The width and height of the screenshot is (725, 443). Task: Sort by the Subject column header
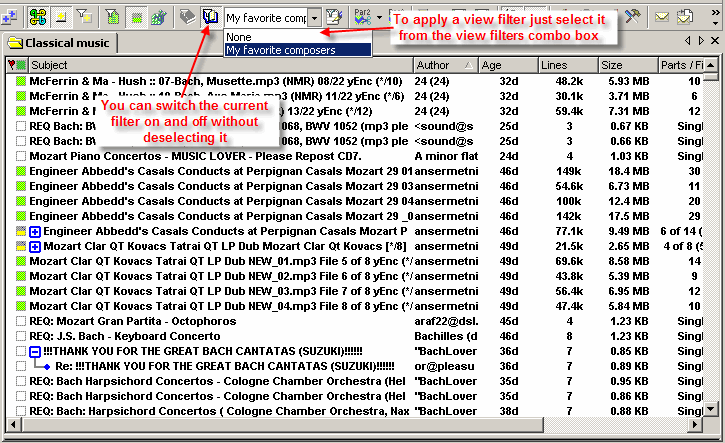[x=220, y=65]
